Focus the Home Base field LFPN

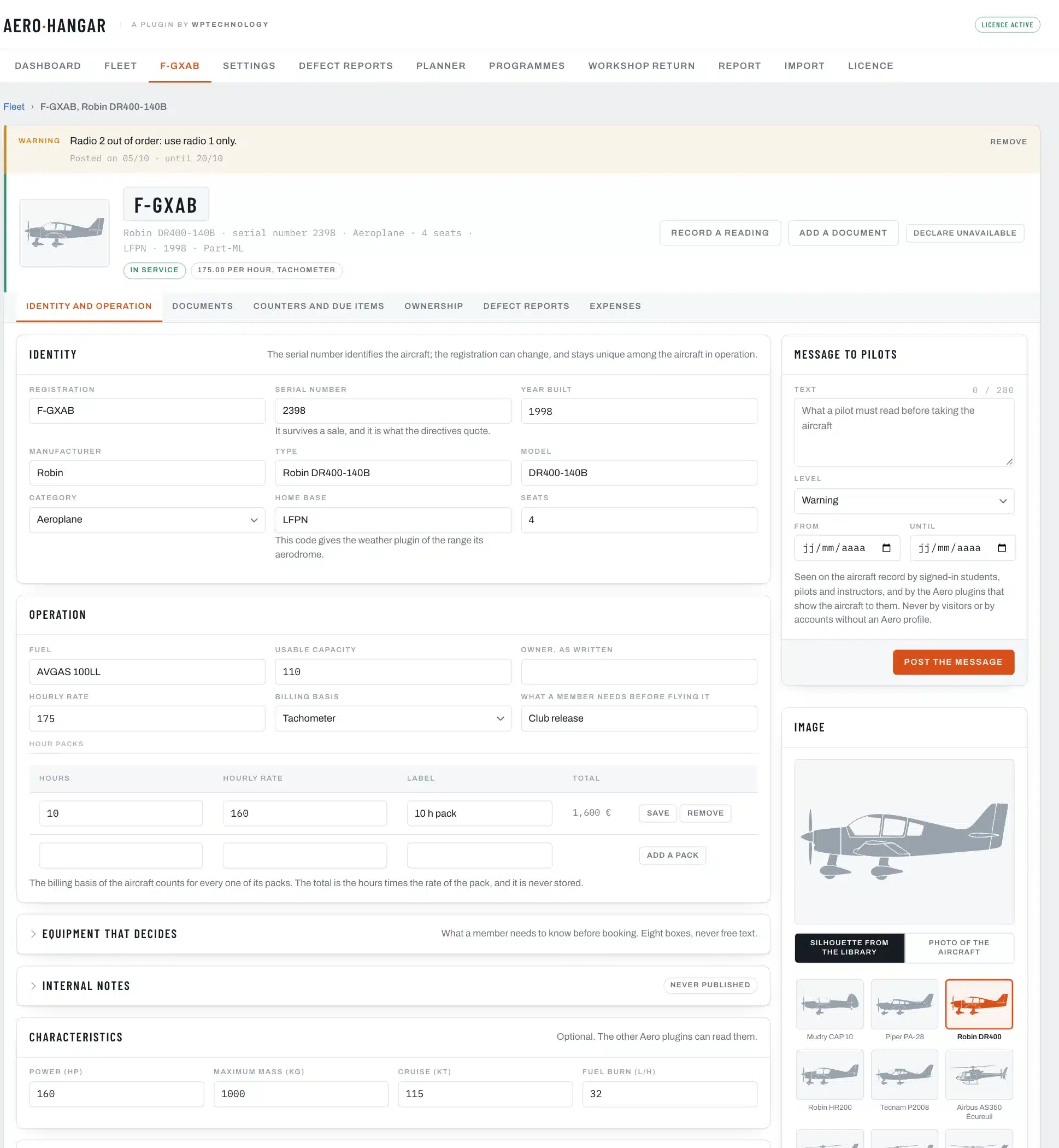pyautogui.click(x=392, y=520)
